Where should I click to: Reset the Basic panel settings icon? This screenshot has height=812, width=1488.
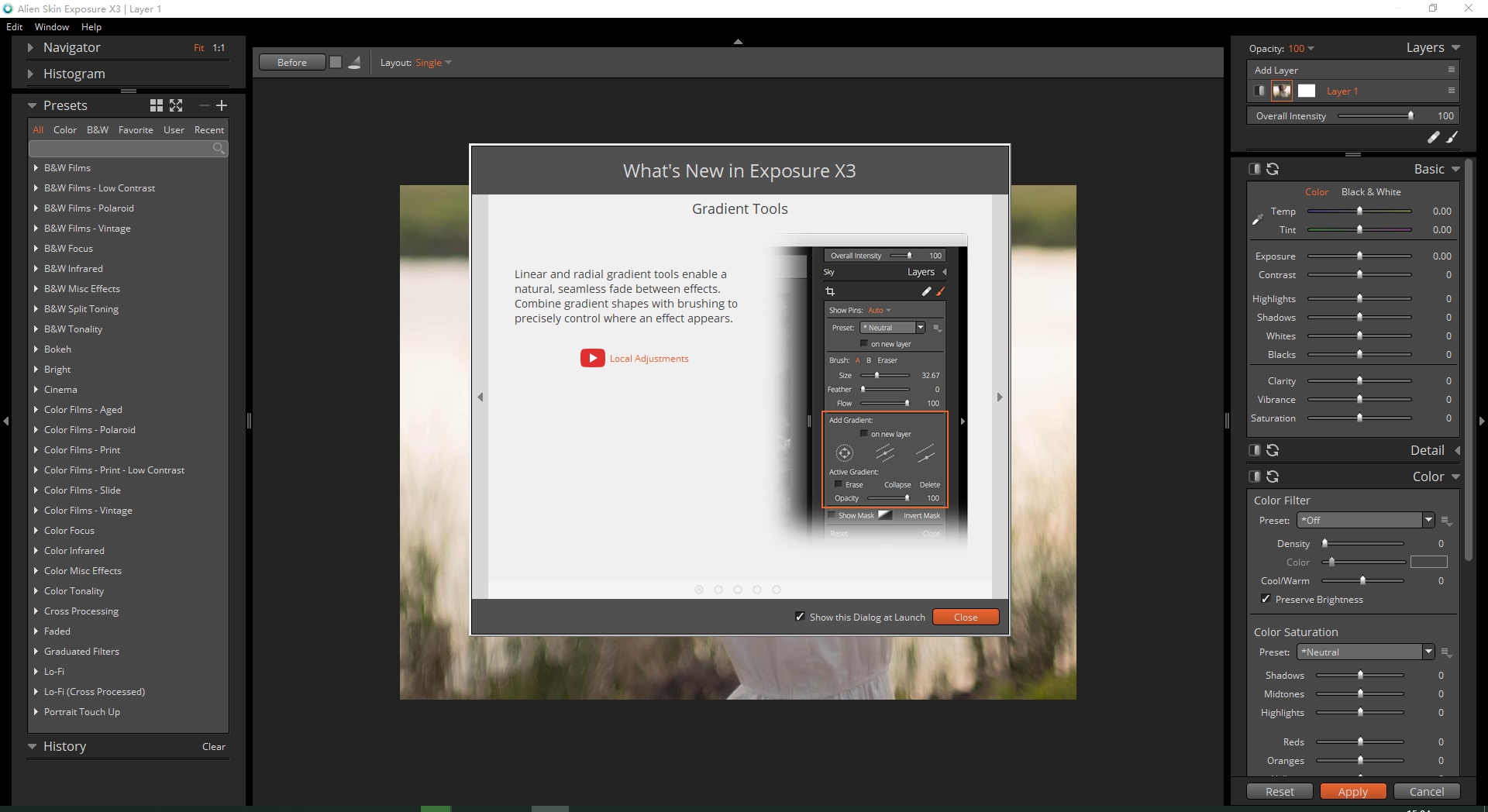pos(1273,169)
